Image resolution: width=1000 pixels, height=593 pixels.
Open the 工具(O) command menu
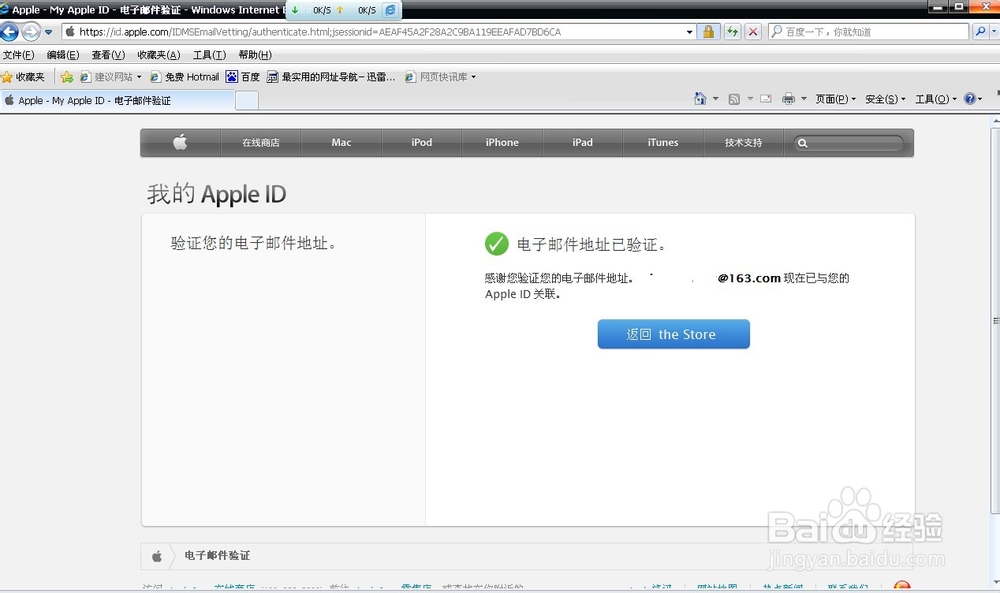click(936, 99)
